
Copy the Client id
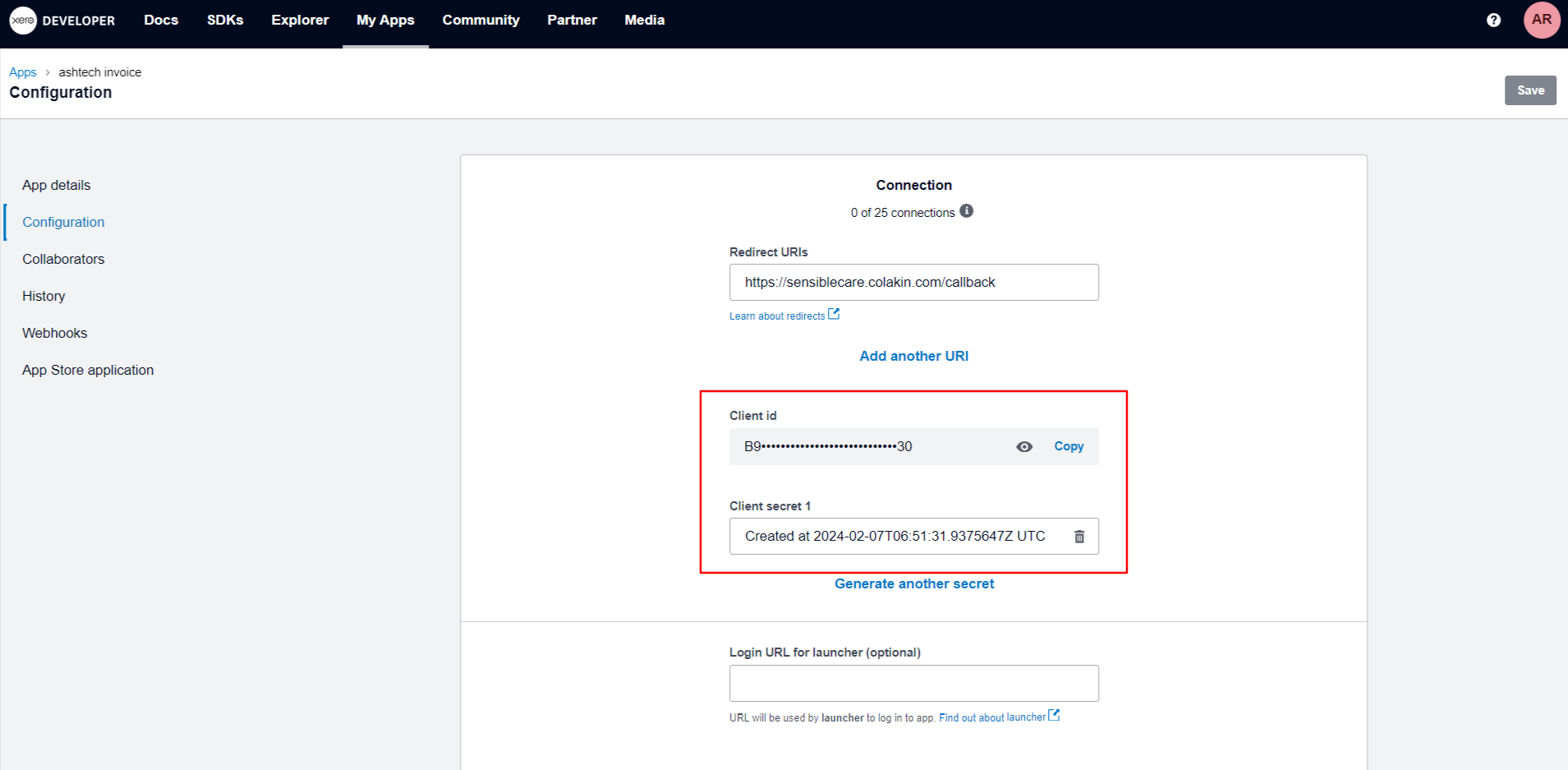coord(1069,446)
